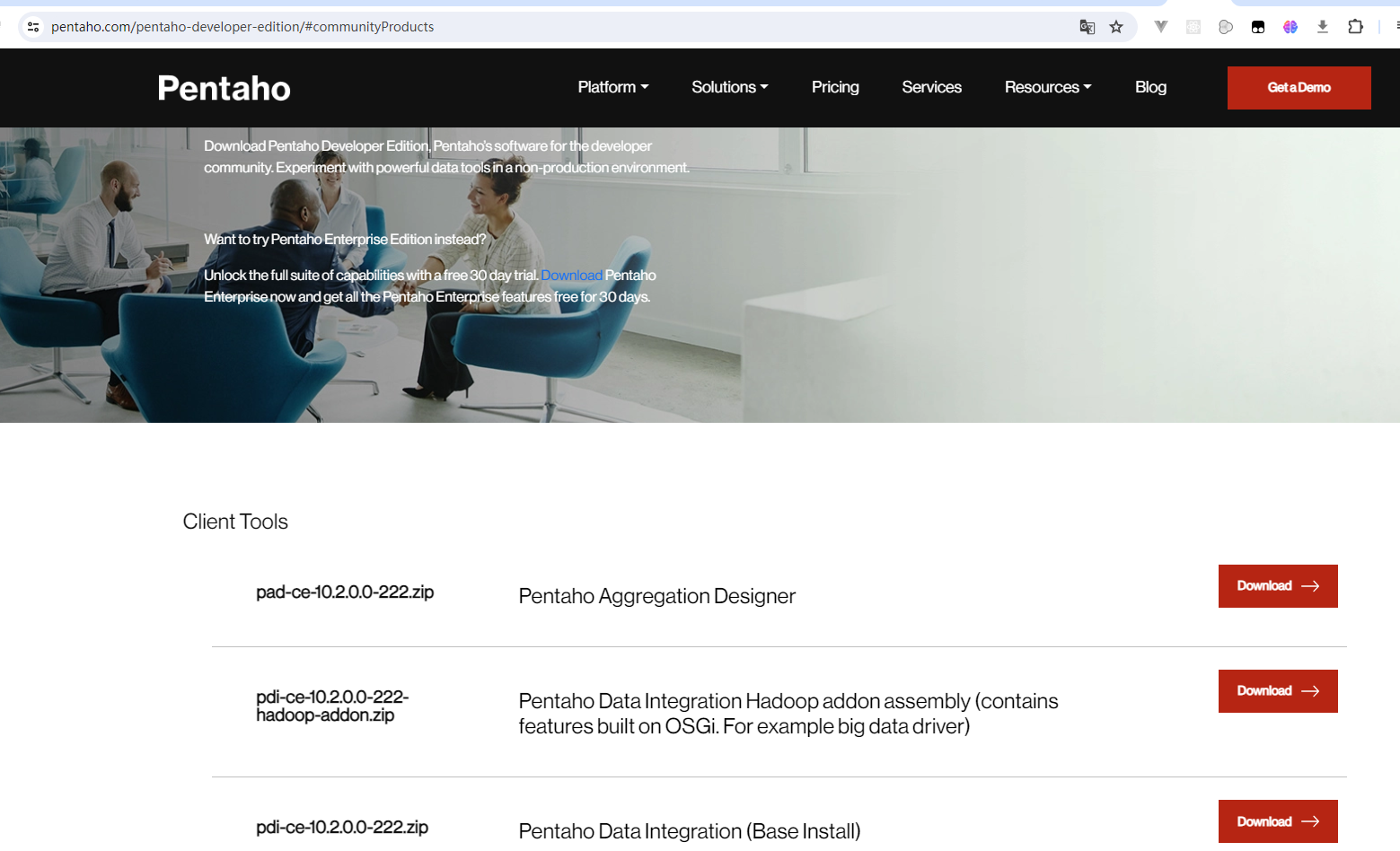The width and height of the screenshot is (1400, 851).
Task: Click the site info icon in address bar
Action: (33, 27)
